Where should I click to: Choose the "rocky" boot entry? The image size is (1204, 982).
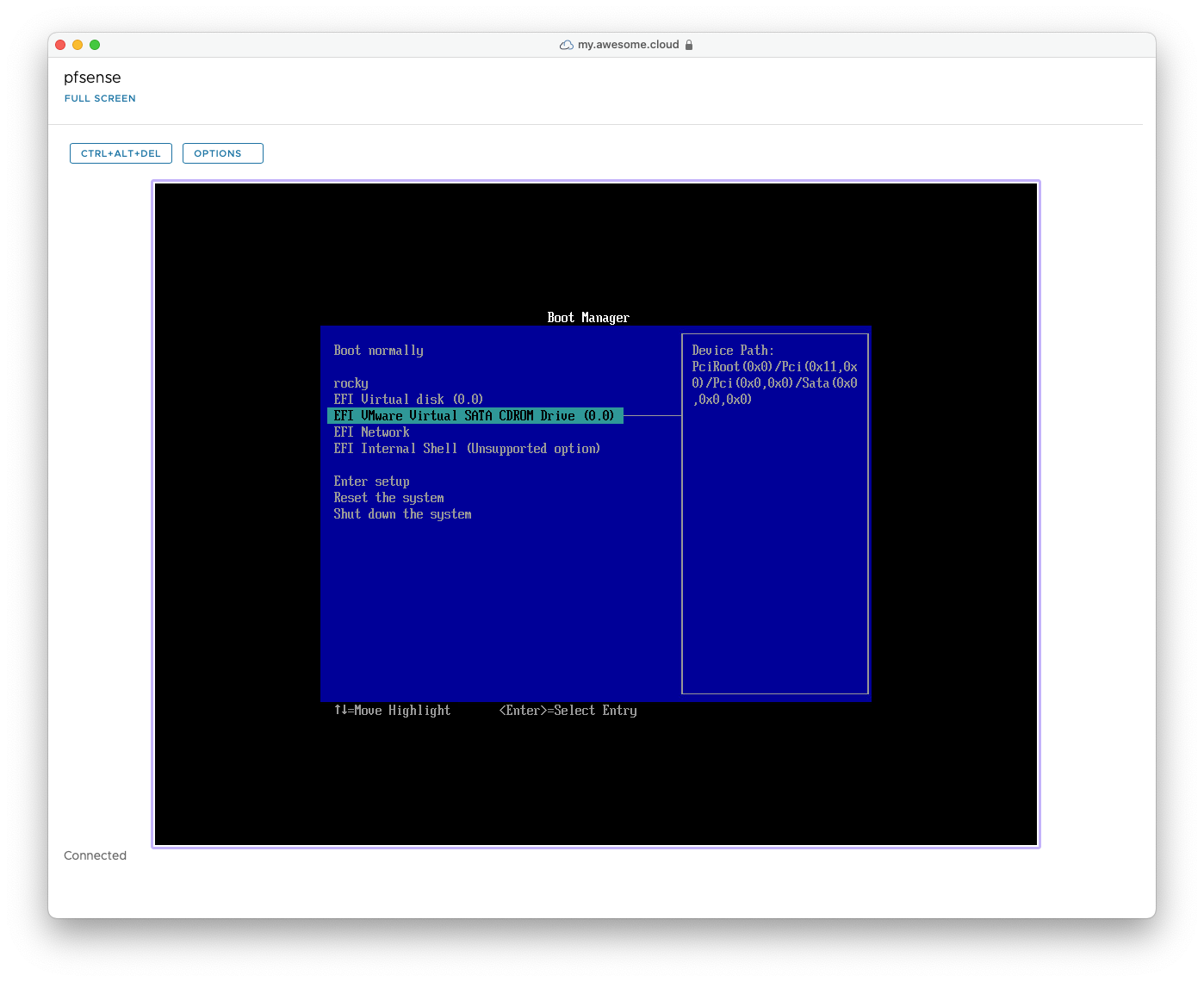[x=351, y=383]
